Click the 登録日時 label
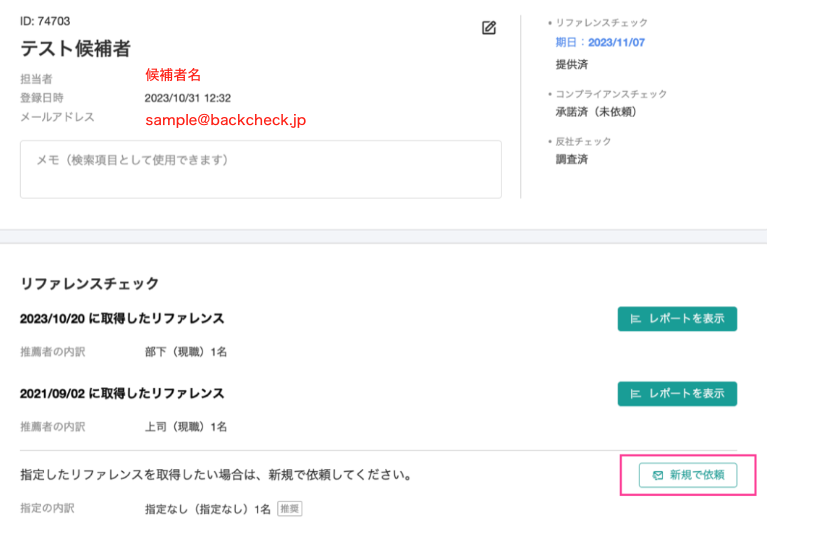The width and height of the screenshot is (836, 536). click(x=42, y=98)
